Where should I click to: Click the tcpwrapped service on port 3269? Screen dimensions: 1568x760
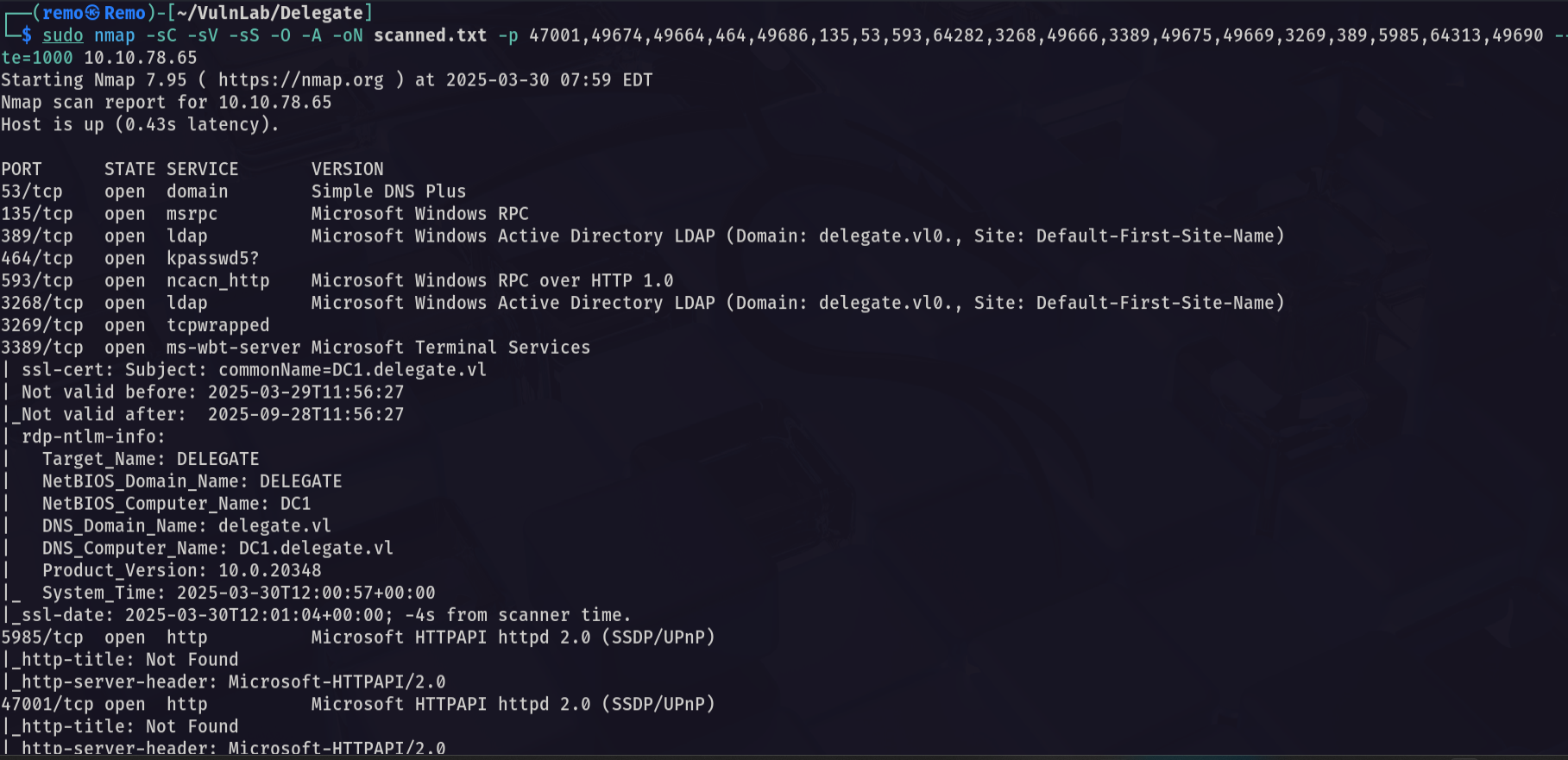(218, 325)
